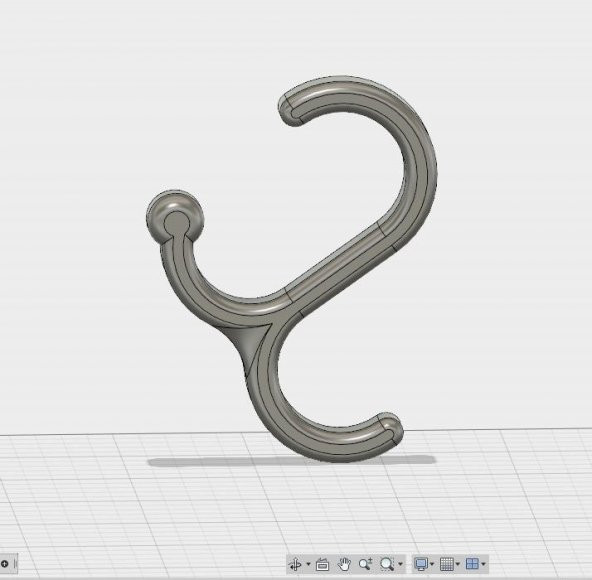
Task: Click the Zoom Window fit icon
Action: (387, 565)
